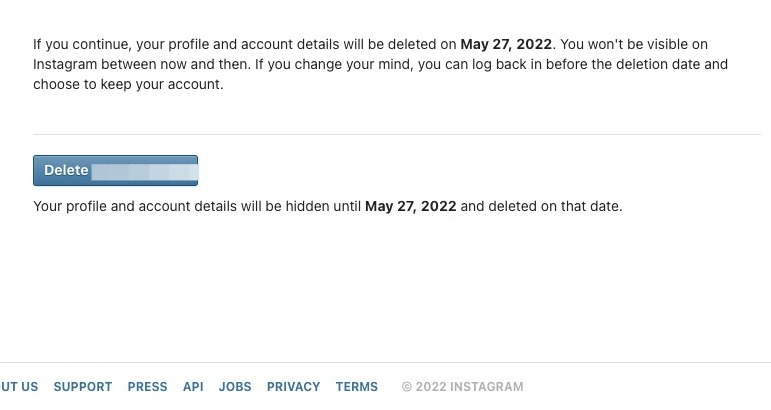Click the © 2022 Instagram copyright text
Viewport: 771px width, 410px height.
462,387
